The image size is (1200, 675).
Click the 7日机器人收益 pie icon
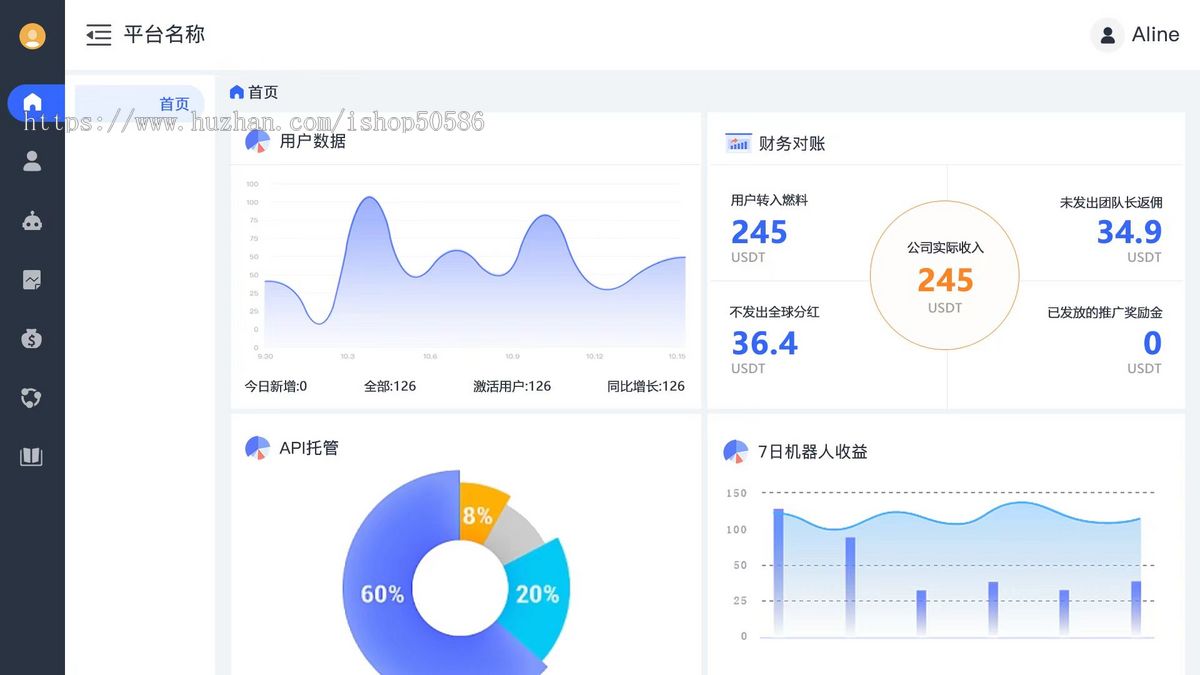tap(736, 452)
